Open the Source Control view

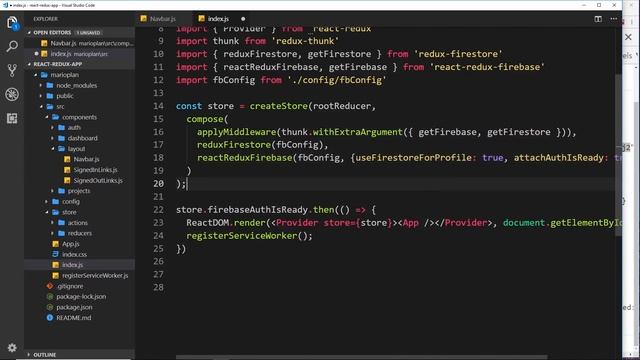pyautogui.click(x=12, y=70)
